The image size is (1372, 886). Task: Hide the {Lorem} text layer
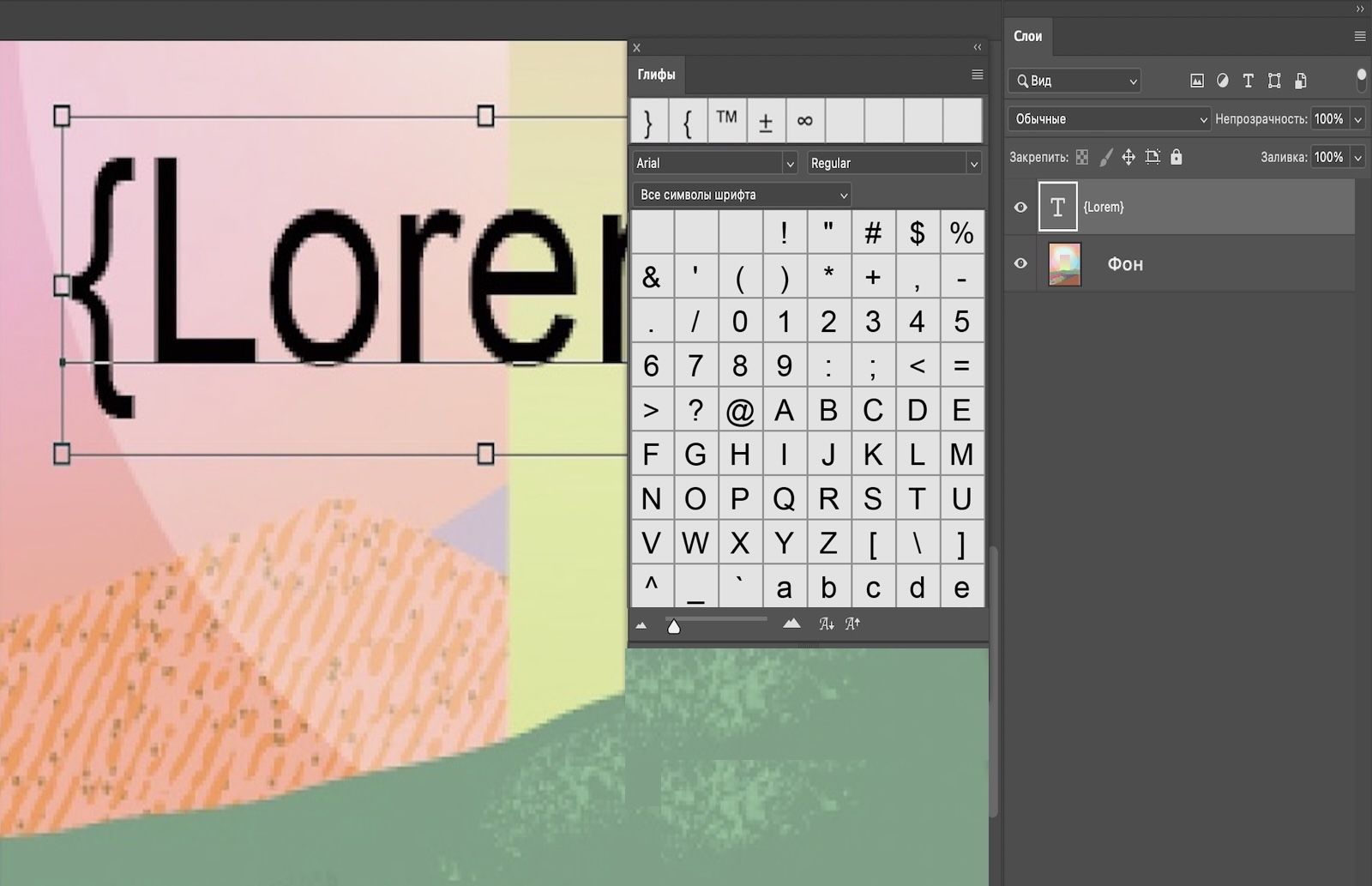1020,206
